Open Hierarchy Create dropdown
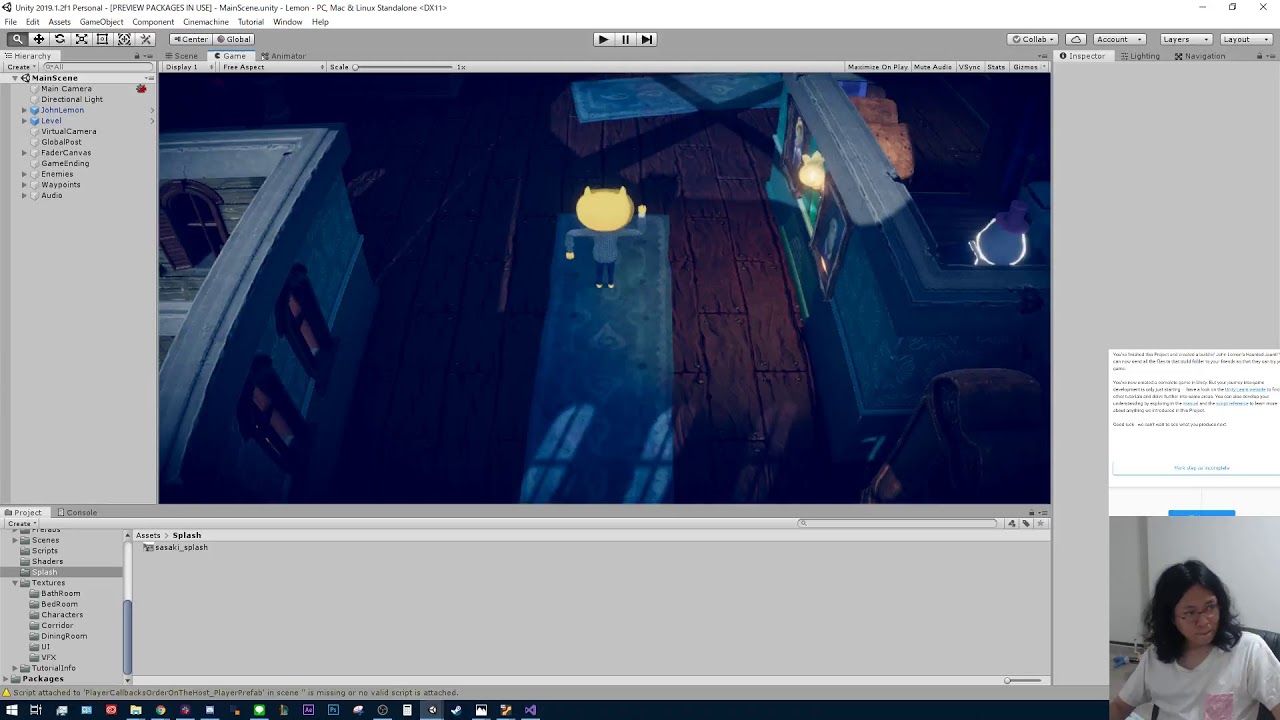Screen dimensions: 1280x720 coord(21,67)
